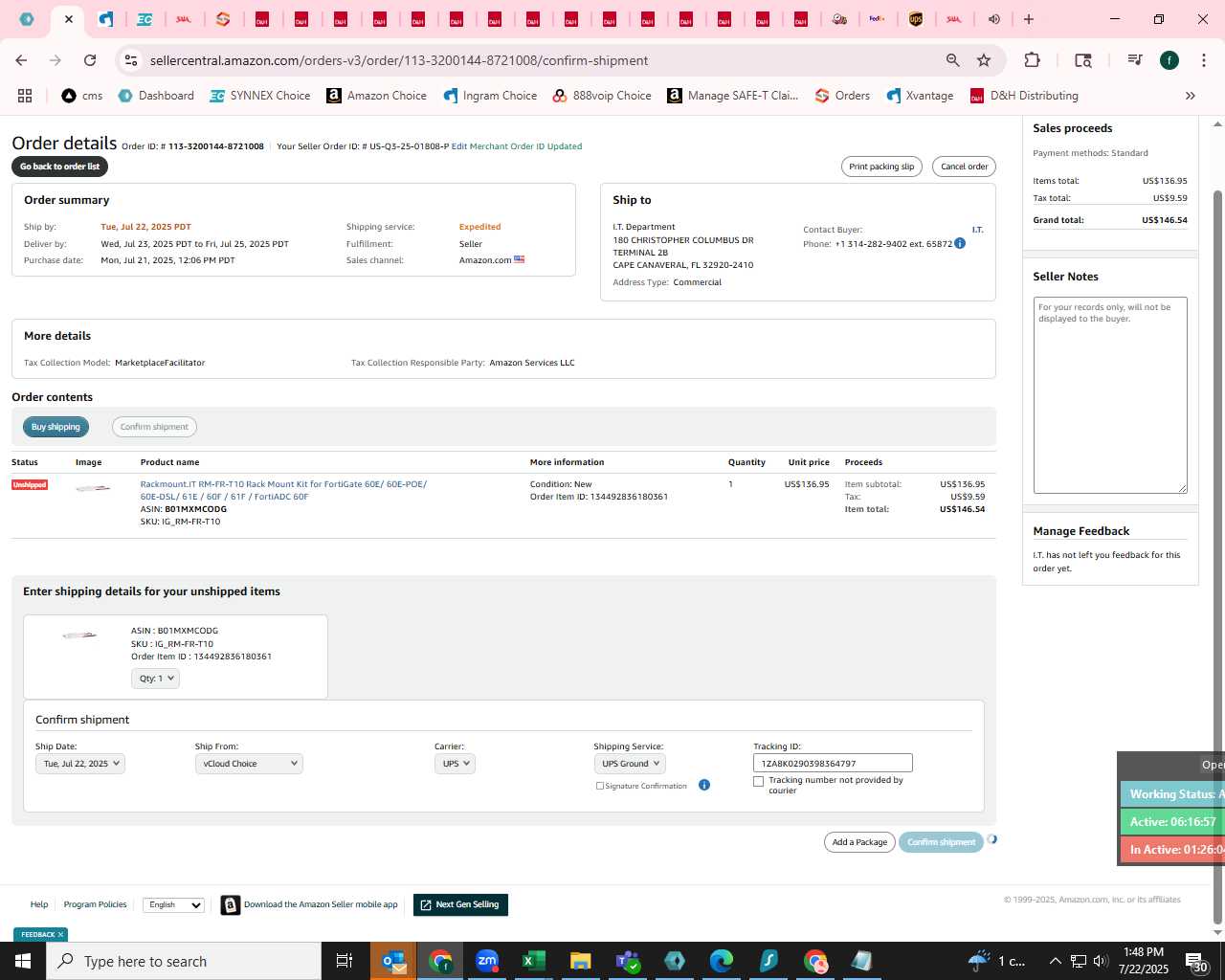Image resolution: width=1225 pixels, height=980 pixels.
Task: Open the bookmarks apps grid icon
Action: coord(25,96)
